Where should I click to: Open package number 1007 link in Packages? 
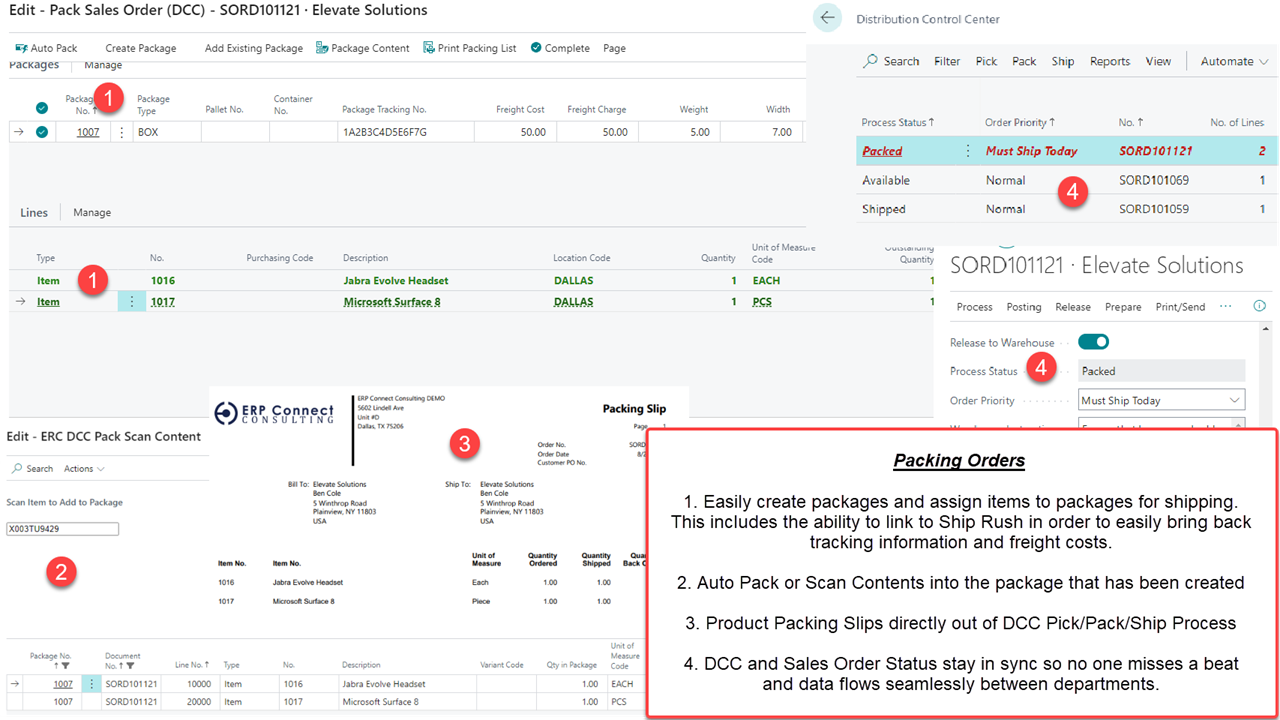[88, 132]
